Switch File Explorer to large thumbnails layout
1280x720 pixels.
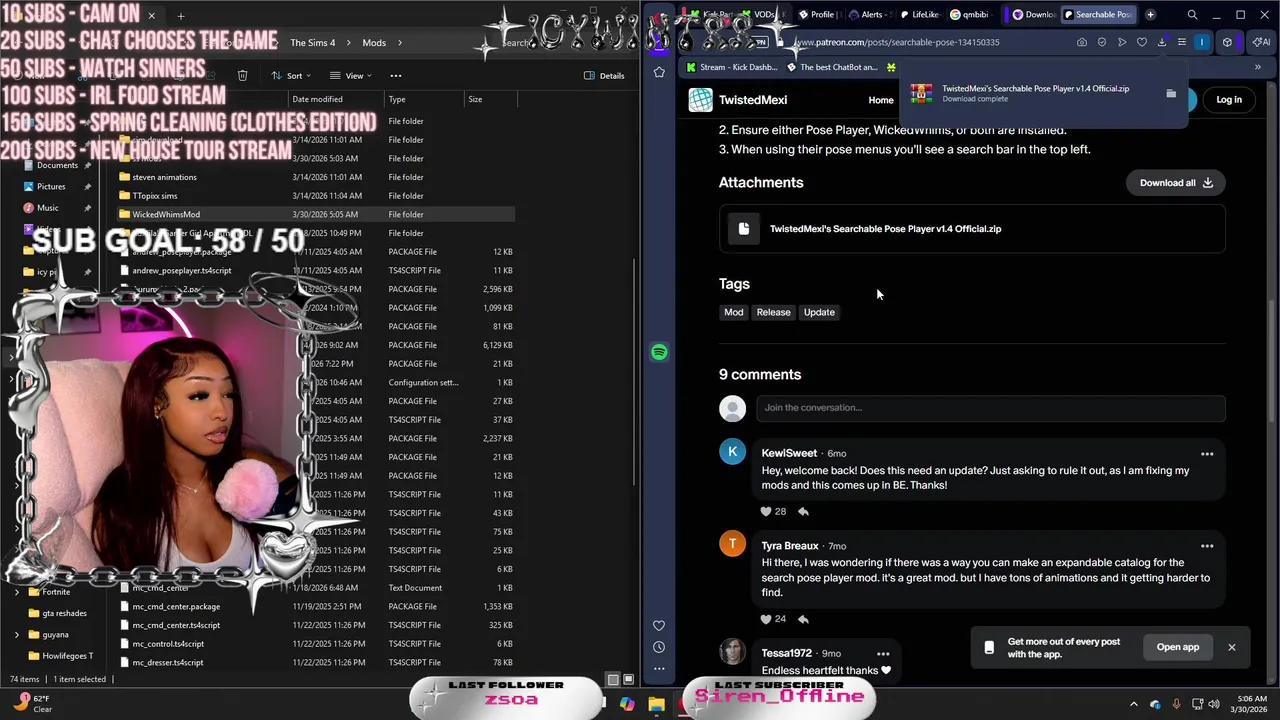pyautogui.click(x=628, y=680)
